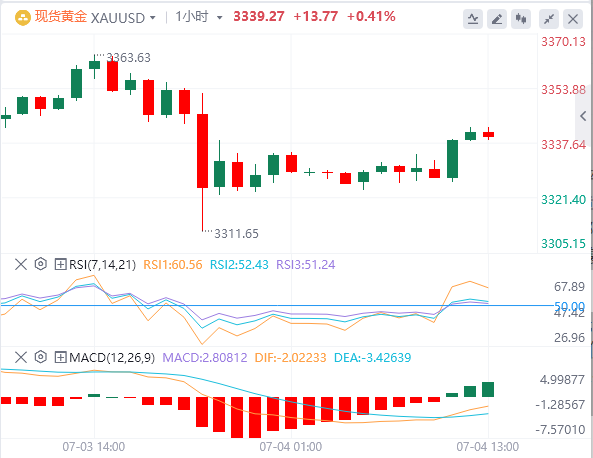The height and width of the screenshot is (458, 593).
Task: Click the RSI1:60.56 value
Action: click(173, 264)
